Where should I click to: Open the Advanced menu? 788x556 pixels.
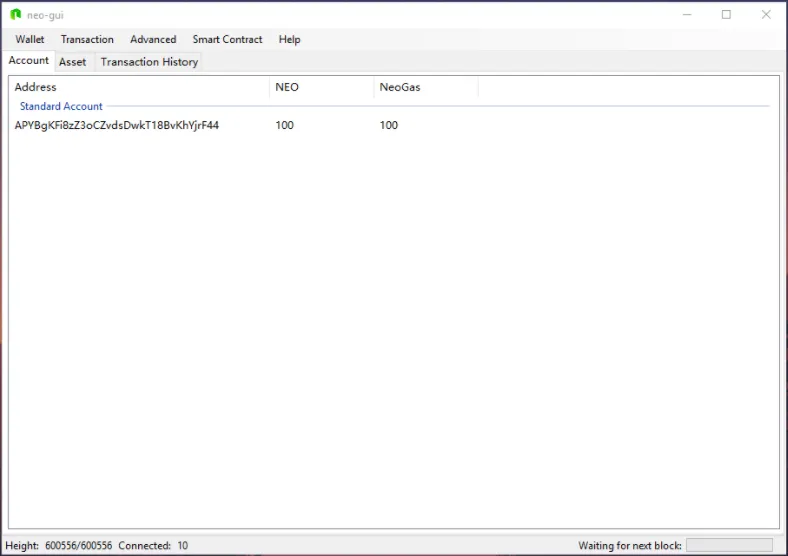point(153,39)
